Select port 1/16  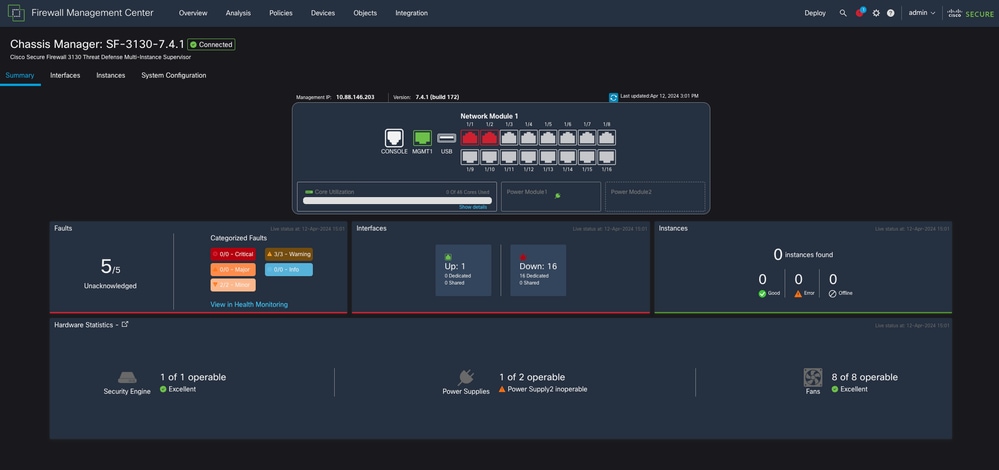pos(607,157)
